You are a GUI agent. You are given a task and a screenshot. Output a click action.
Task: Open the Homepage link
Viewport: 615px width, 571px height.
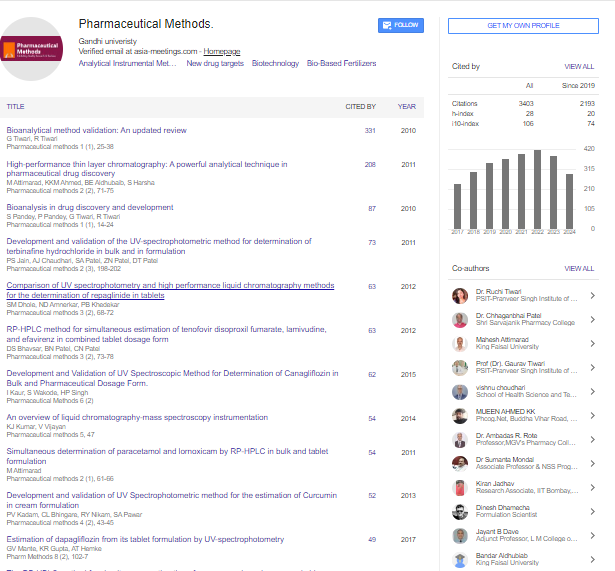222,51
